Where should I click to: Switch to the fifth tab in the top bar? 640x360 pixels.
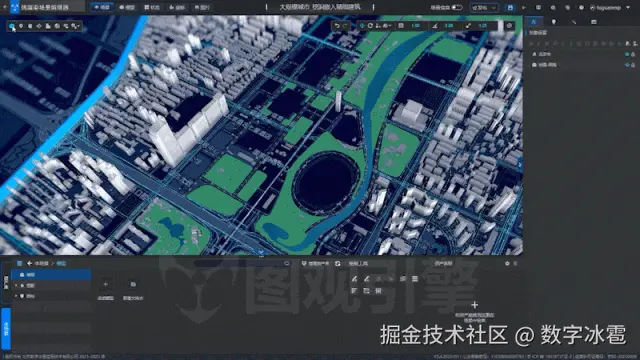pos(202,7)
